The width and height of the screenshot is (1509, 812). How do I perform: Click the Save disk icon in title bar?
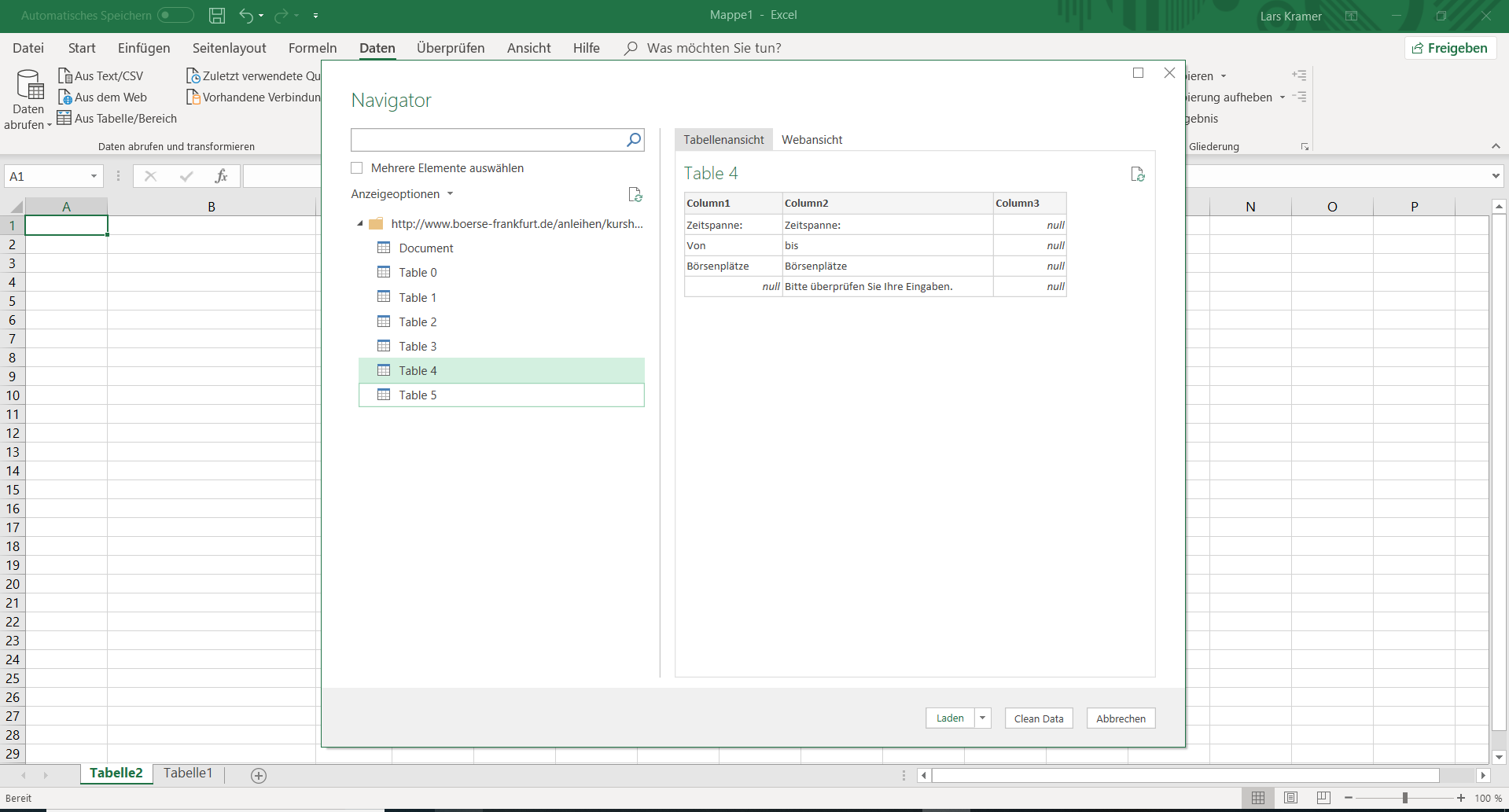coord(217,15)
